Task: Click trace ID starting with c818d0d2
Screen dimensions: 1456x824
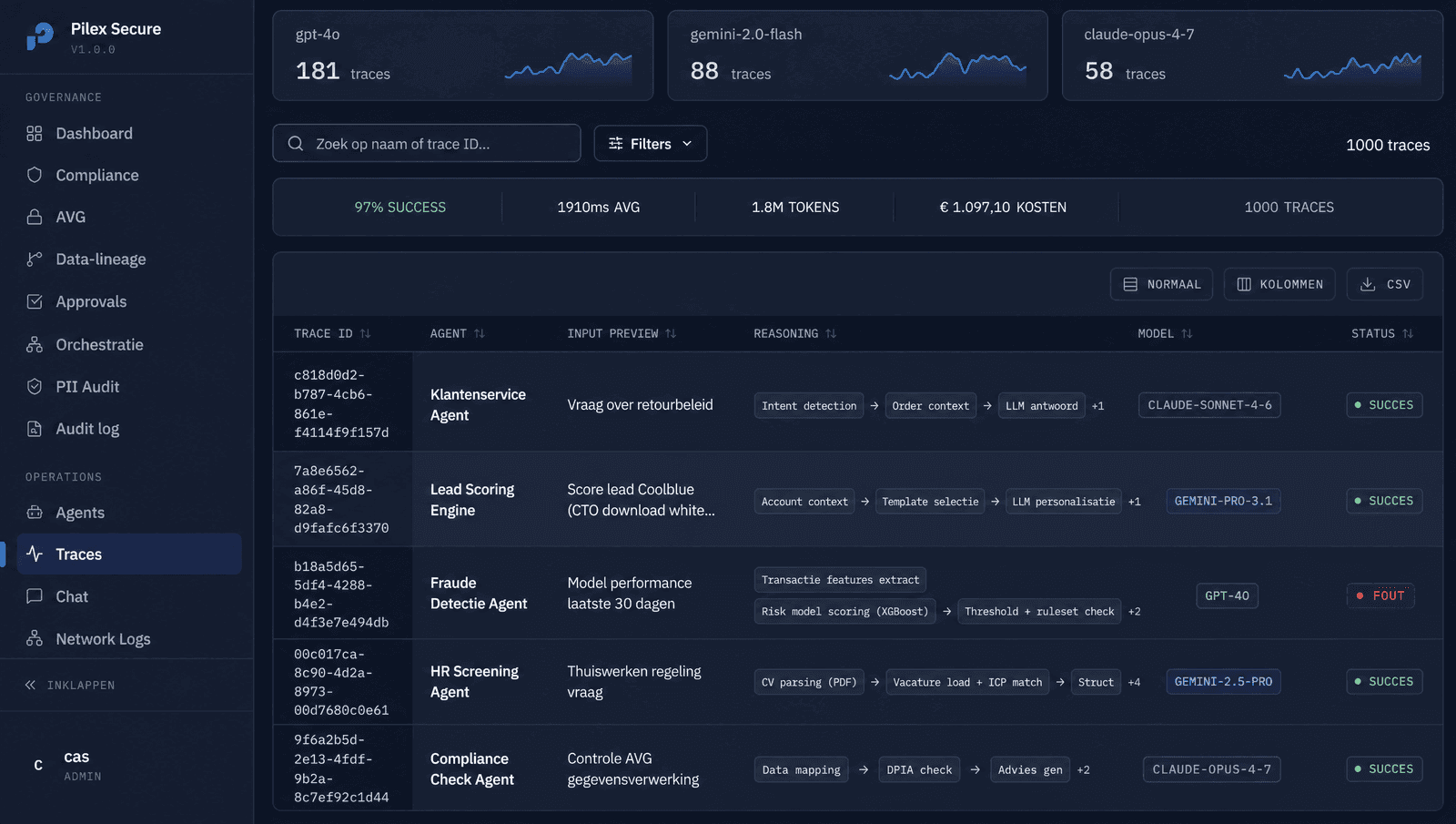Action: 341,403
